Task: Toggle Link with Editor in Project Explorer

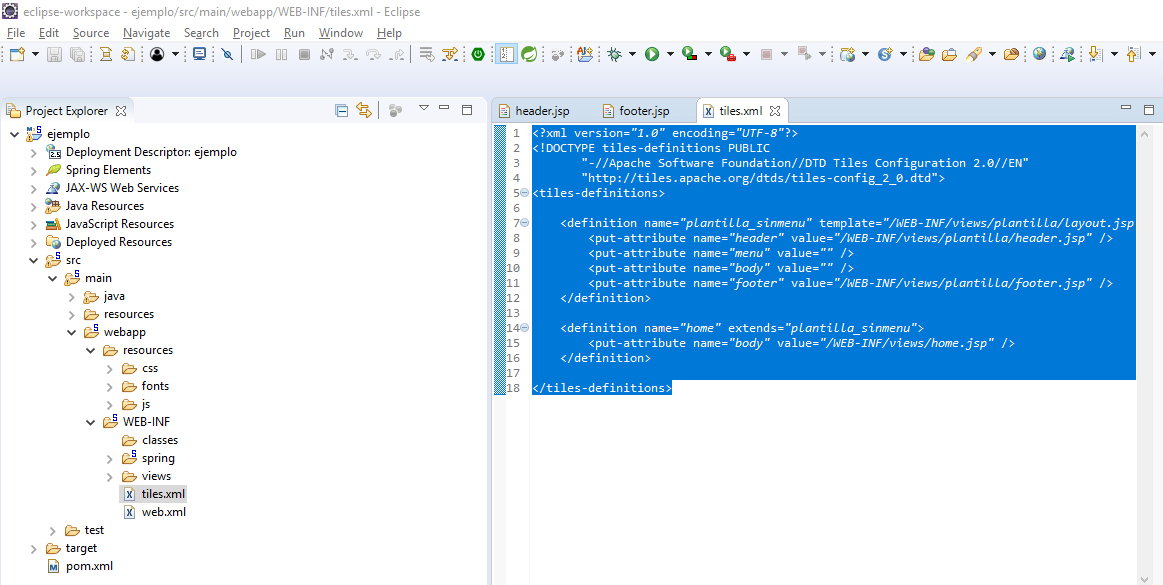Action: tap(363, 110)
